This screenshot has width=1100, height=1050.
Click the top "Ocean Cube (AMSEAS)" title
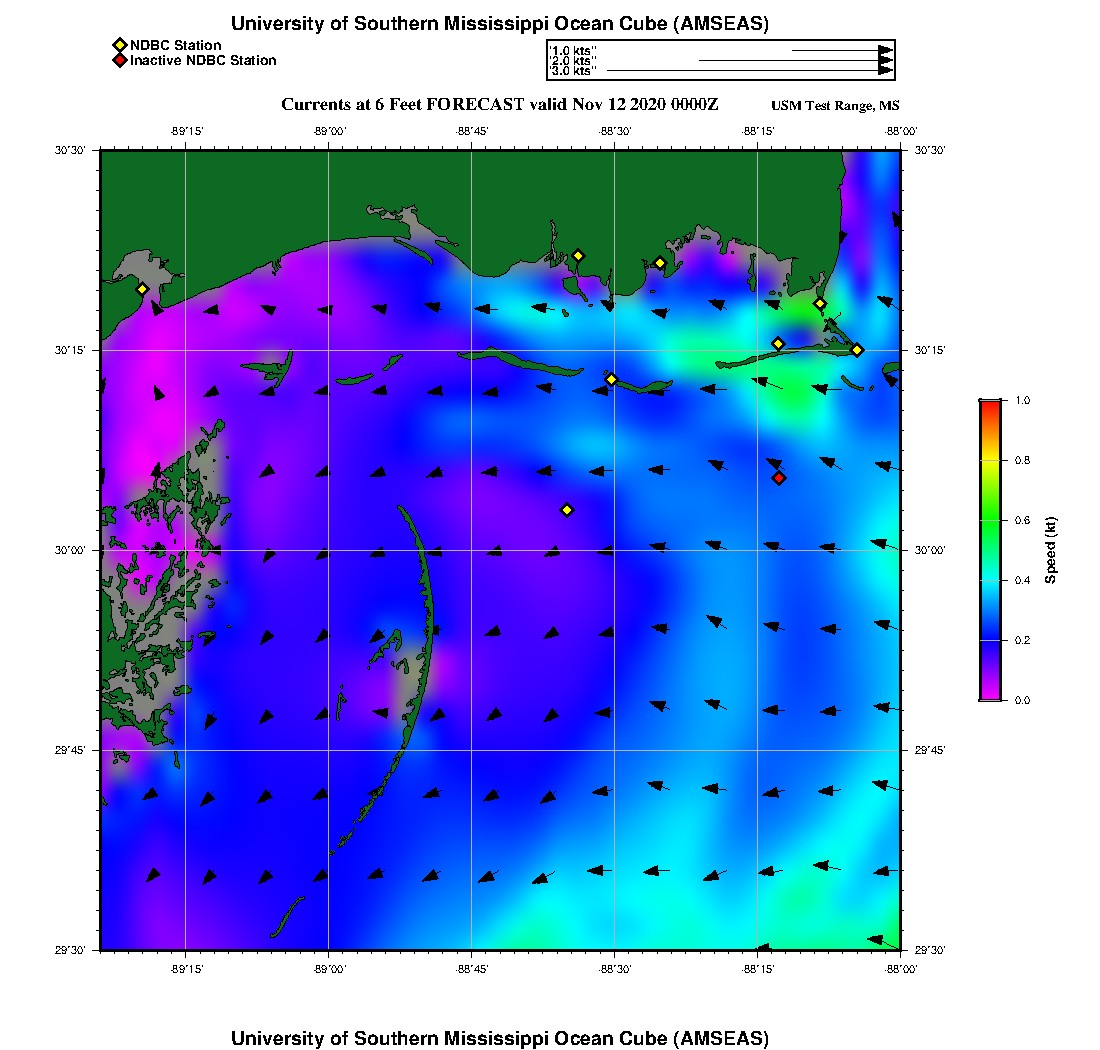point(500,24)
